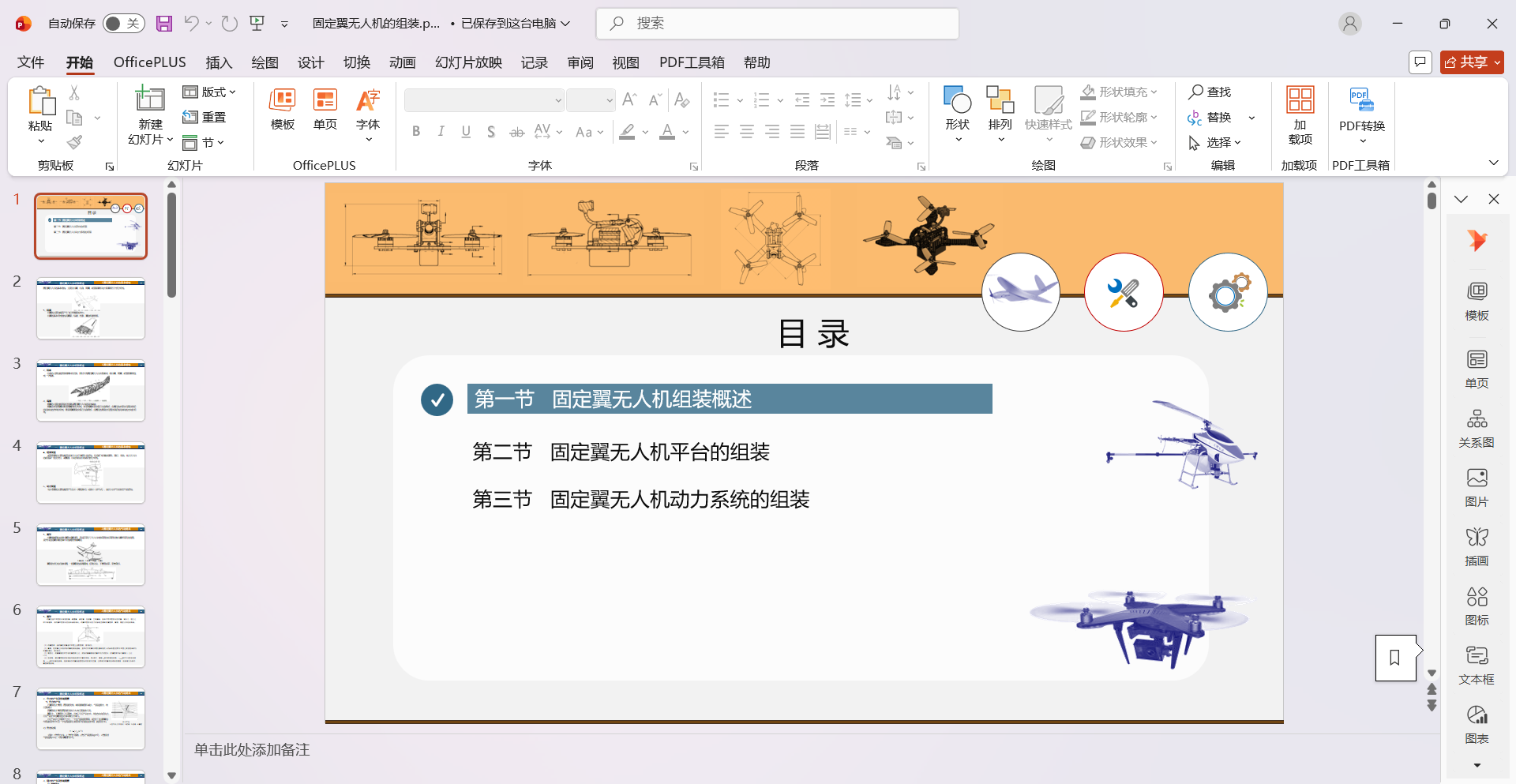Open the 图标 icons sidebar icon
The image size is (1516, 784).
1477,605
